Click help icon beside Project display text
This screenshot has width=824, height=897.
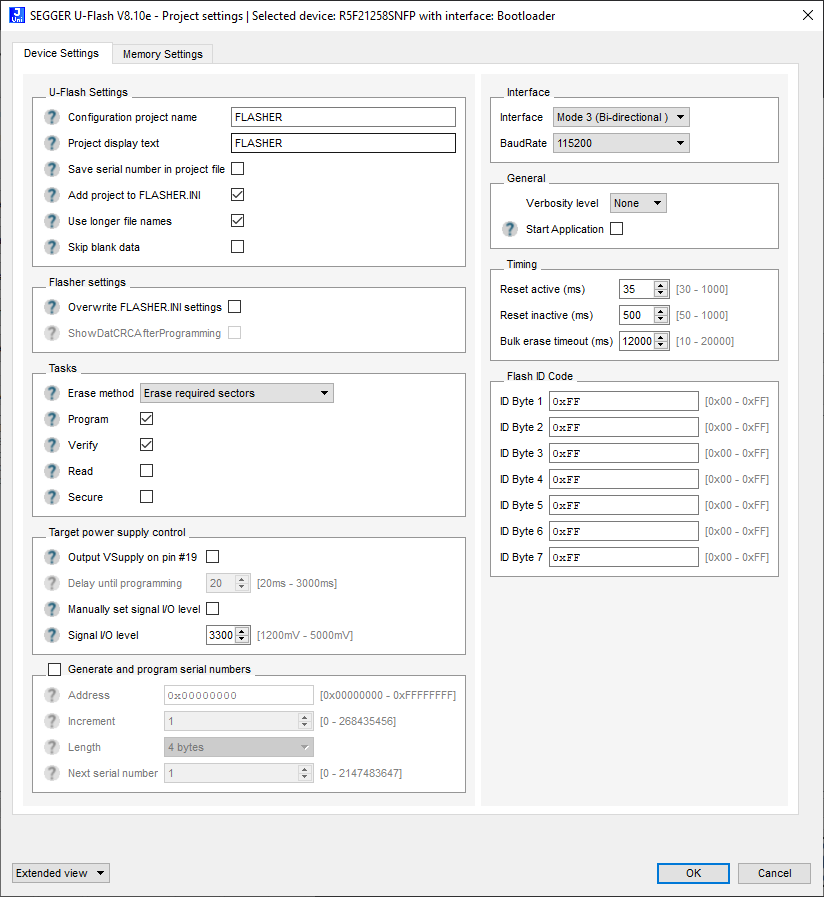point(52,143)
